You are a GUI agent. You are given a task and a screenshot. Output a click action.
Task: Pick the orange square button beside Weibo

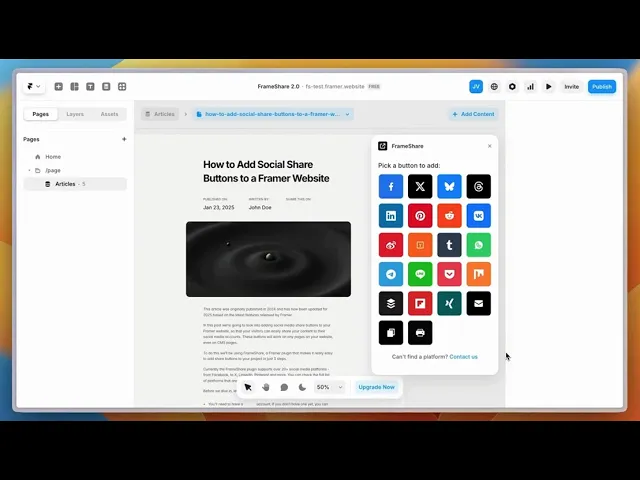420,245
